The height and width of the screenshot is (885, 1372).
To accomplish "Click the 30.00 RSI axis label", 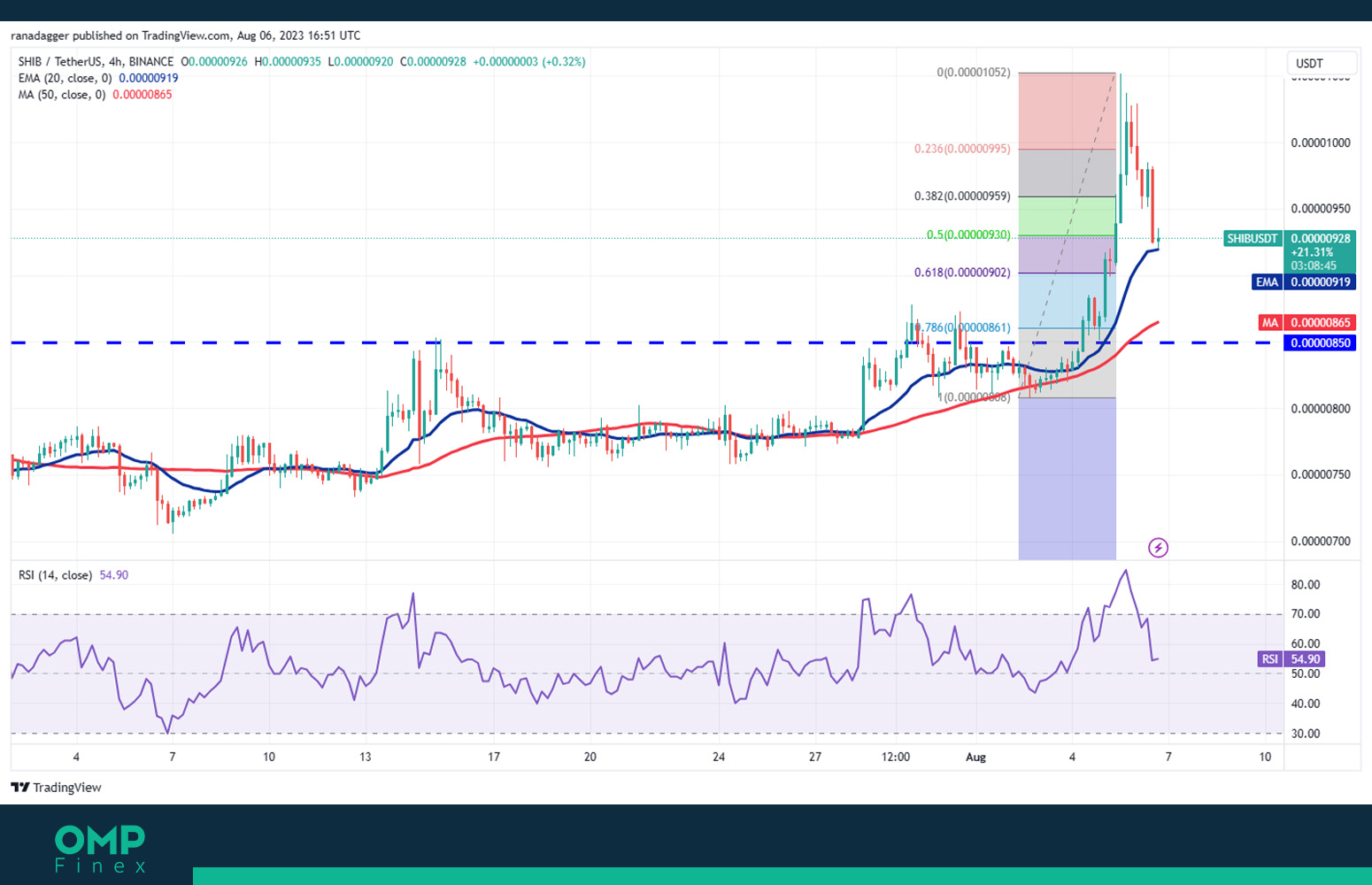I will 1306,734.
